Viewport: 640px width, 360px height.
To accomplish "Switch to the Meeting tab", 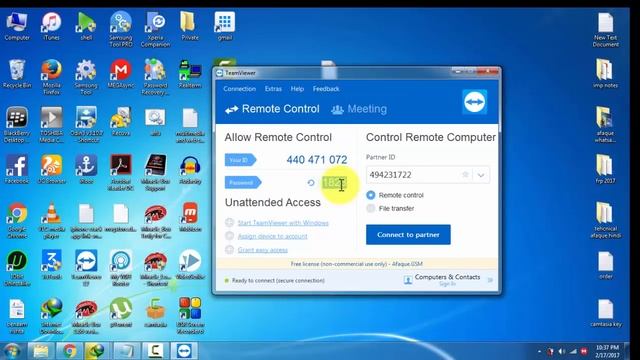I will 359,109.
